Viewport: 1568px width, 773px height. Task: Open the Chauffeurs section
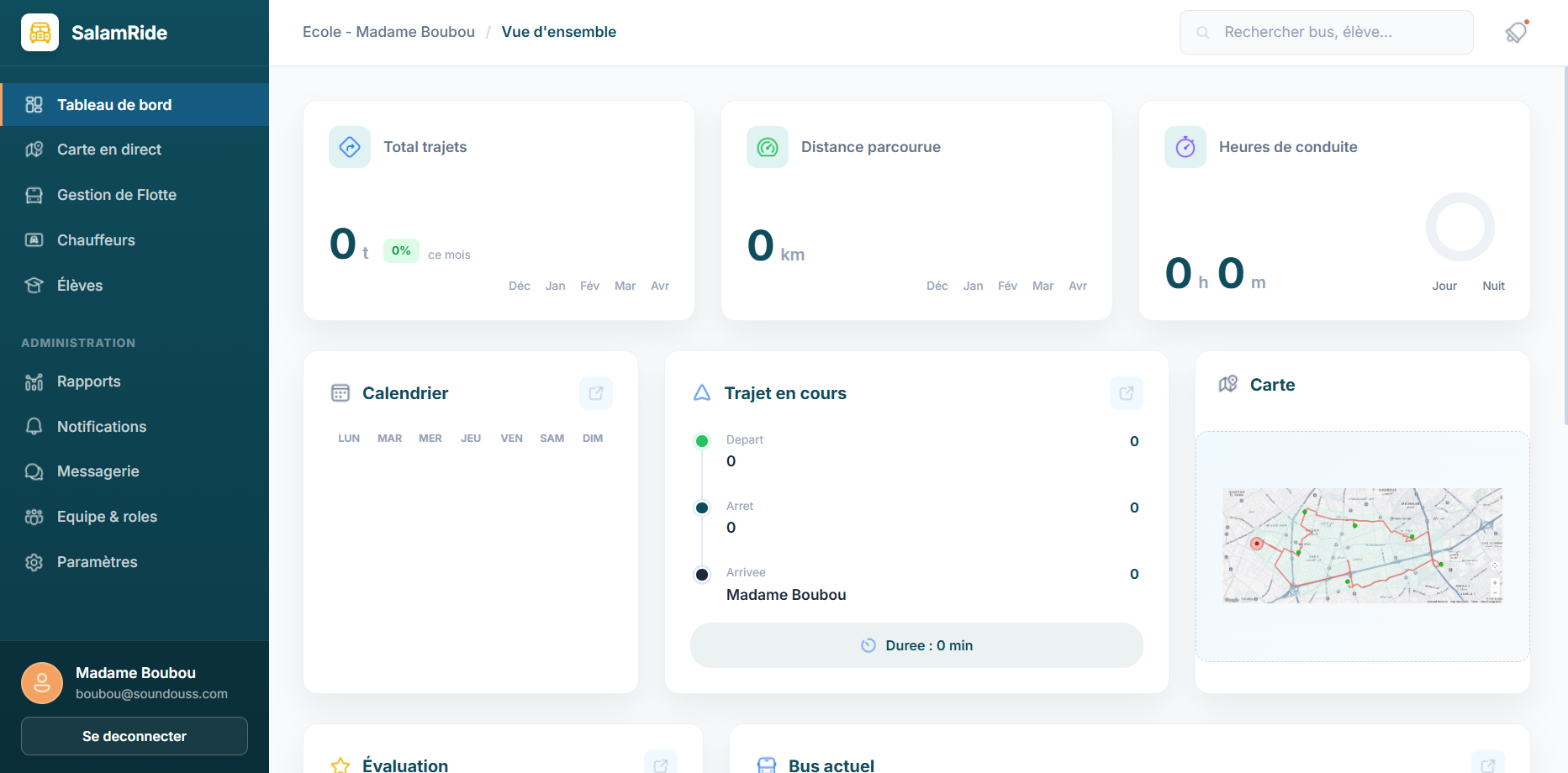tap(96, 240)
